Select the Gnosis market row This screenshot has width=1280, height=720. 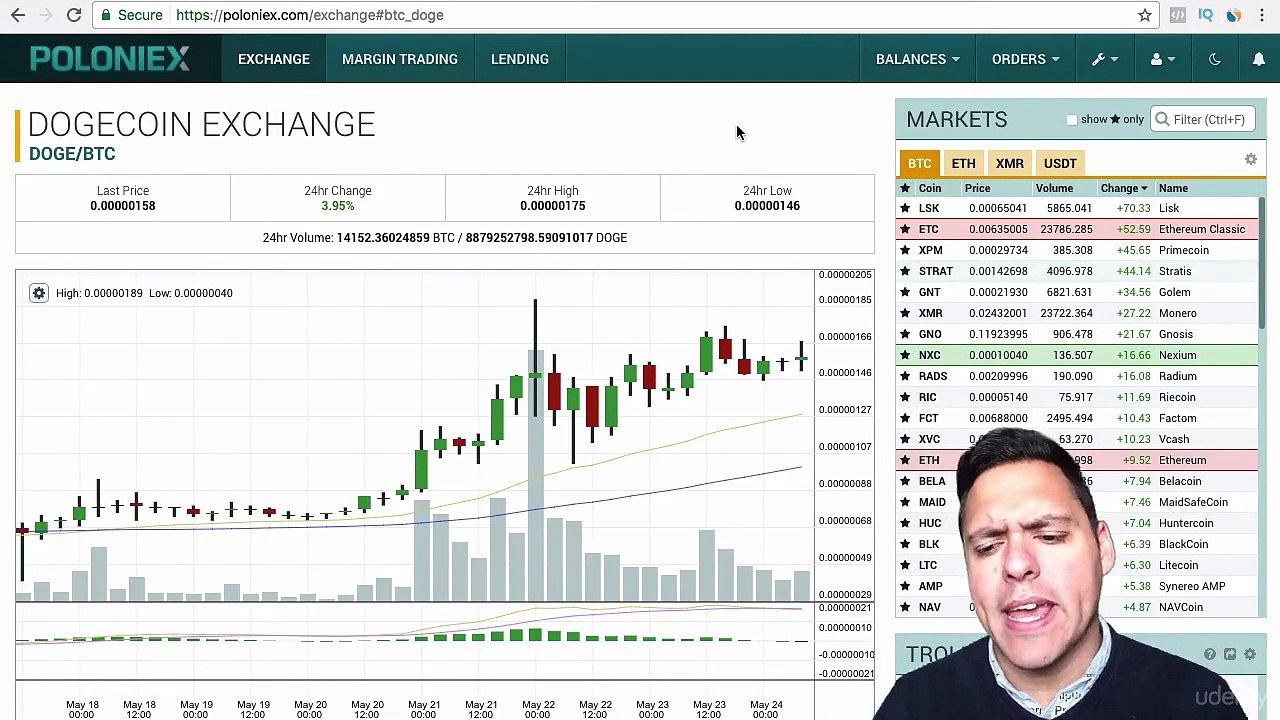coord(1077,334)
